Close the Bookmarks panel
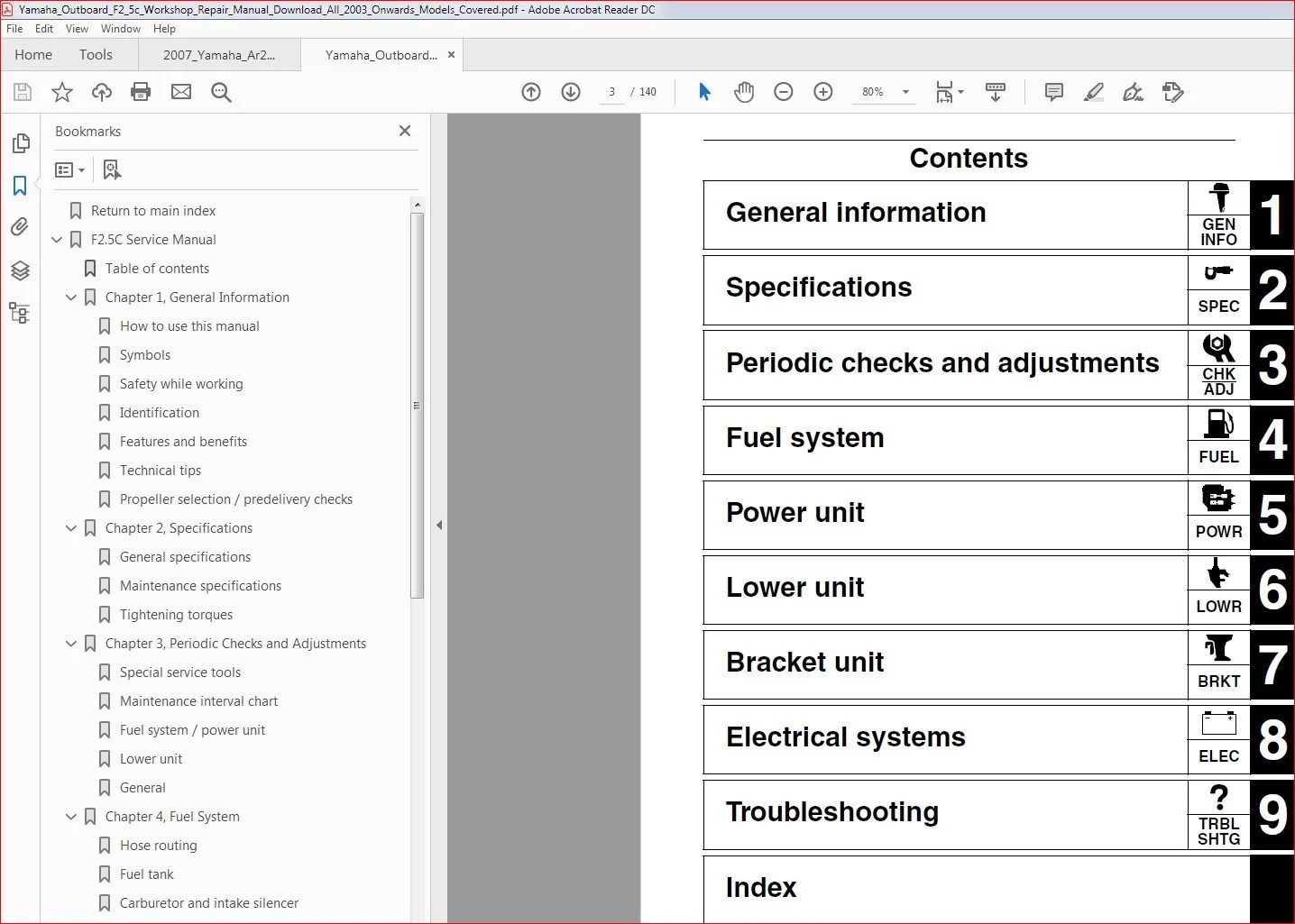 click(405, 131)
